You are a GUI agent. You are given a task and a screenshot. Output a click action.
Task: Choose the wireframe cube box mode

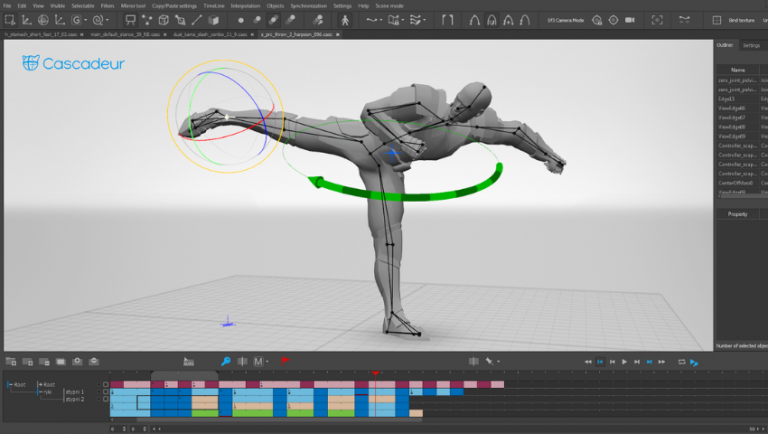(x=164, y=20)
